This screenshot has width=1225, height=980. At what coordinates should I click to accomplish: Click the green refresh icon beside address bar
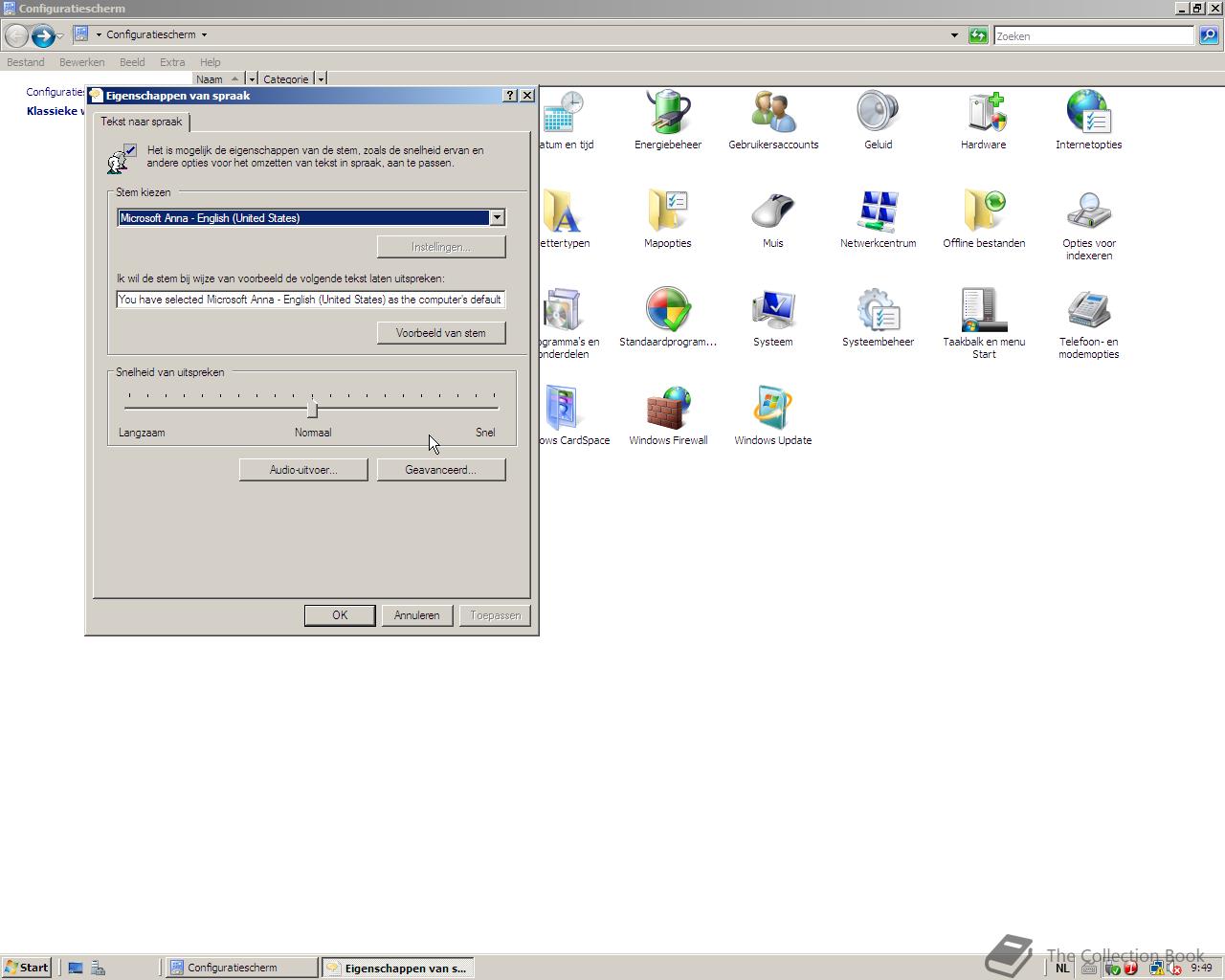tap(978, 35)
